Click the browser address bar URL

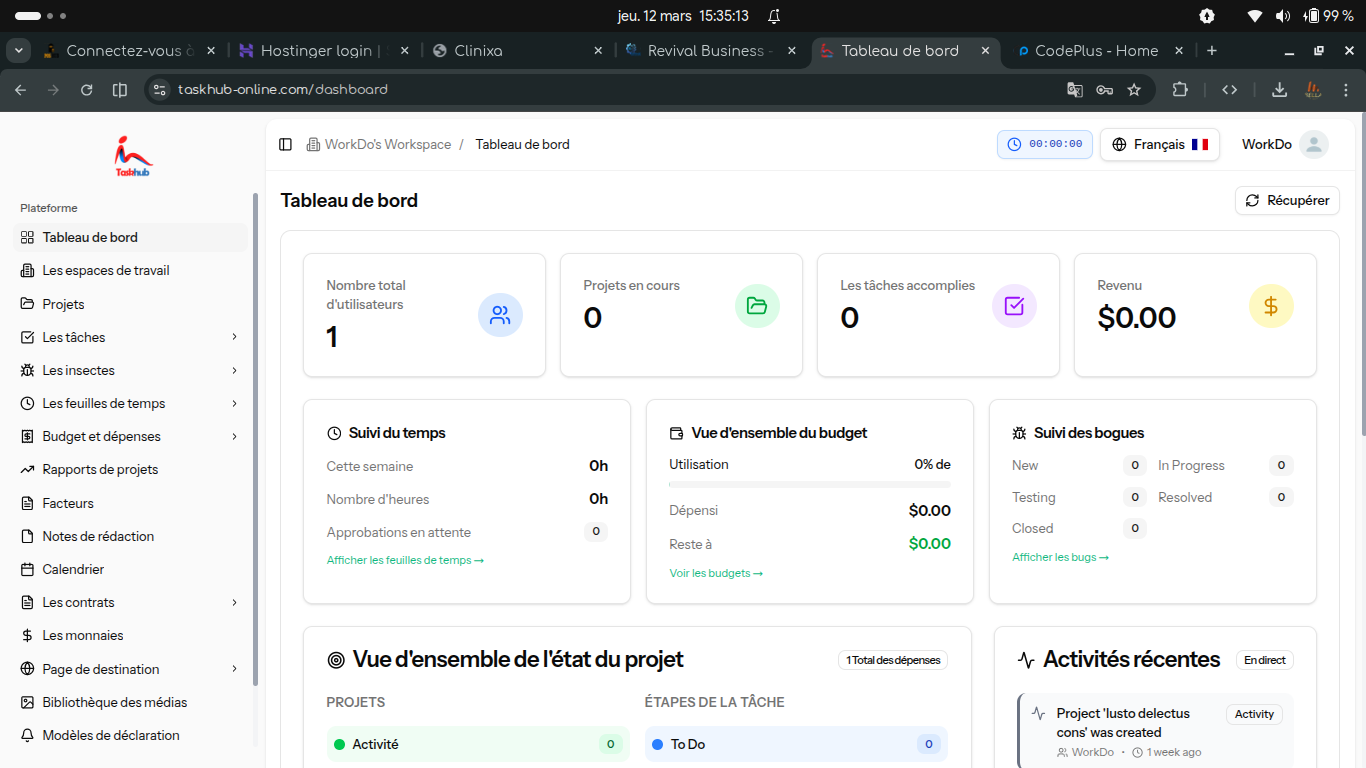283,90
